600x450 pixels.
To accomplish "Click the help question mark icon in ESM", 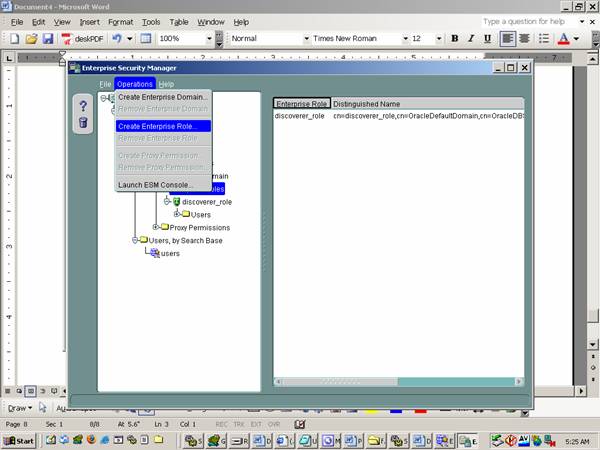I will pyautogui.click(x=84, y=106).
